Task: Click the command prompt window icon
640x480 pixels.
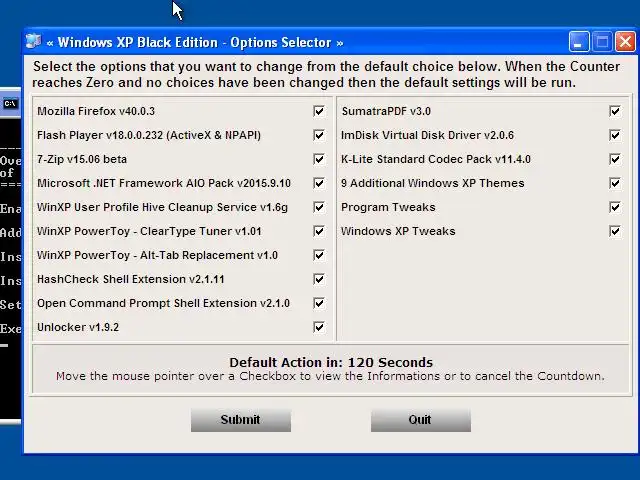Action: [x=10, y=104]
